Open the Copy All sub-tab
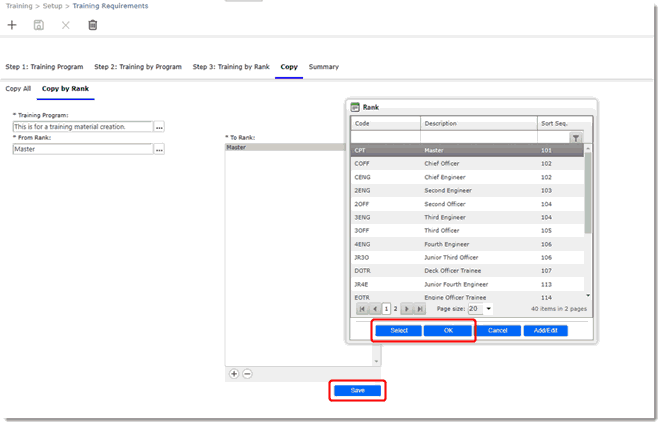The image size is (662, 426). coord(18,89)
